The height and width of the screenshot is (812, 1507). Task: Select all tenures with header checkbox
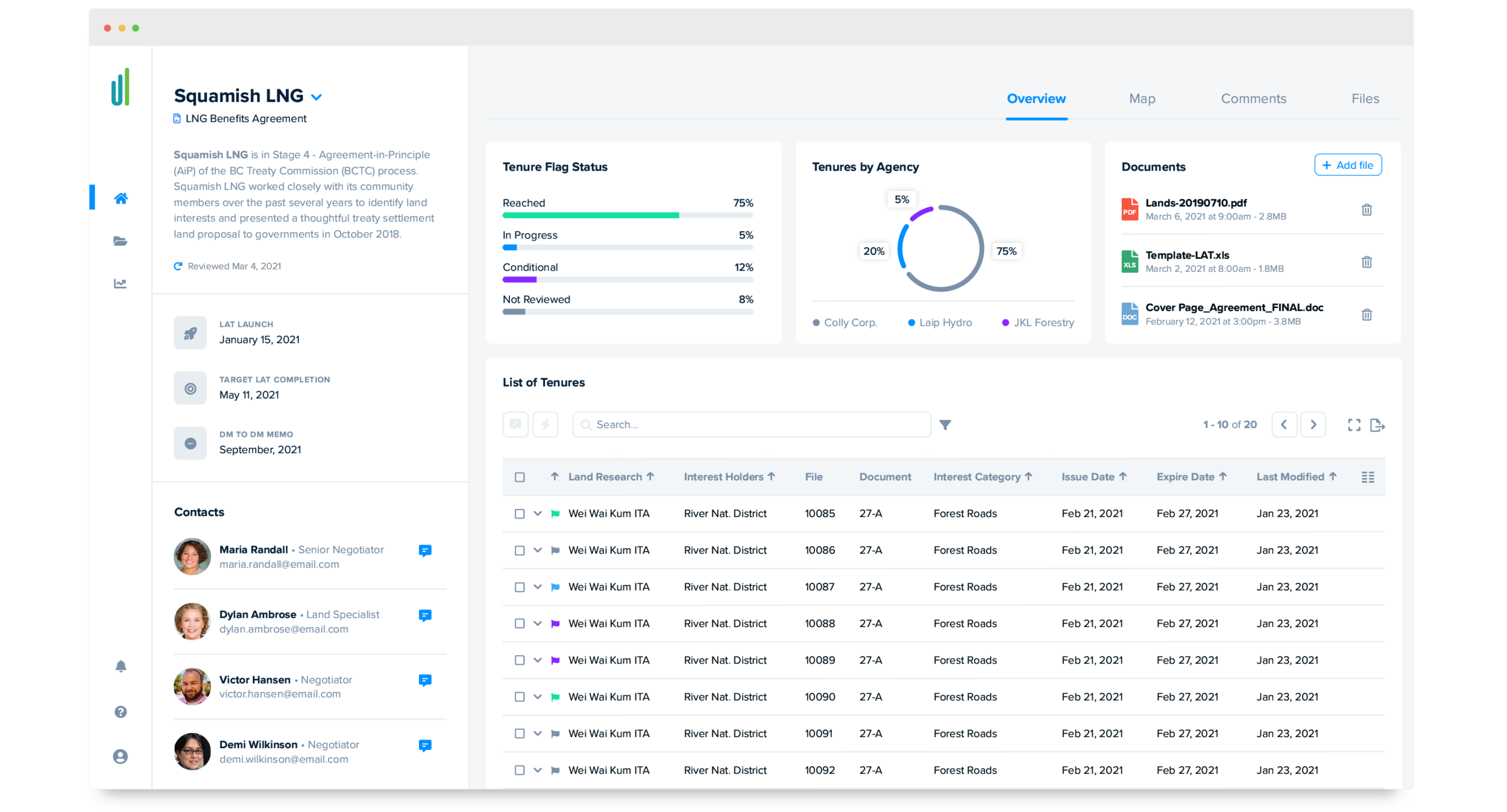520,477
